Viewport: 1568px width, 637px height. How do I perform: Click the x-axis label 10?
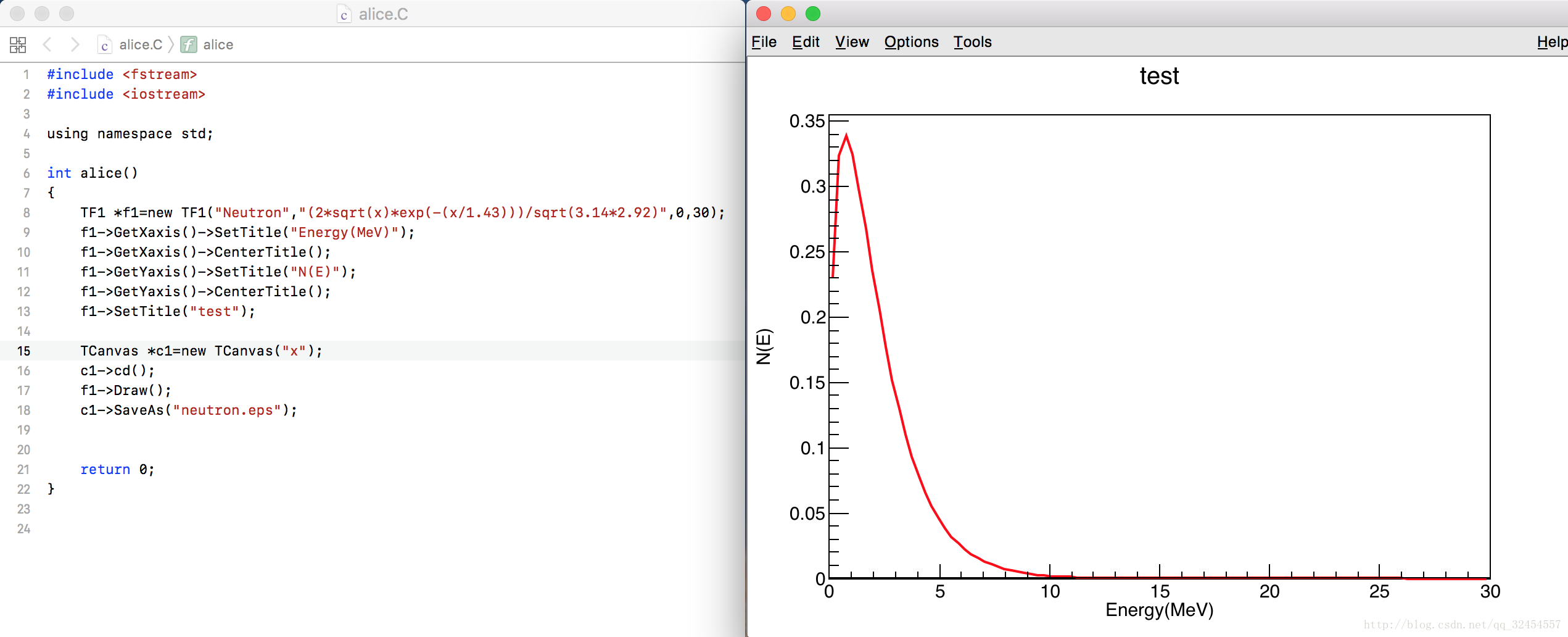click(1050, 591)
